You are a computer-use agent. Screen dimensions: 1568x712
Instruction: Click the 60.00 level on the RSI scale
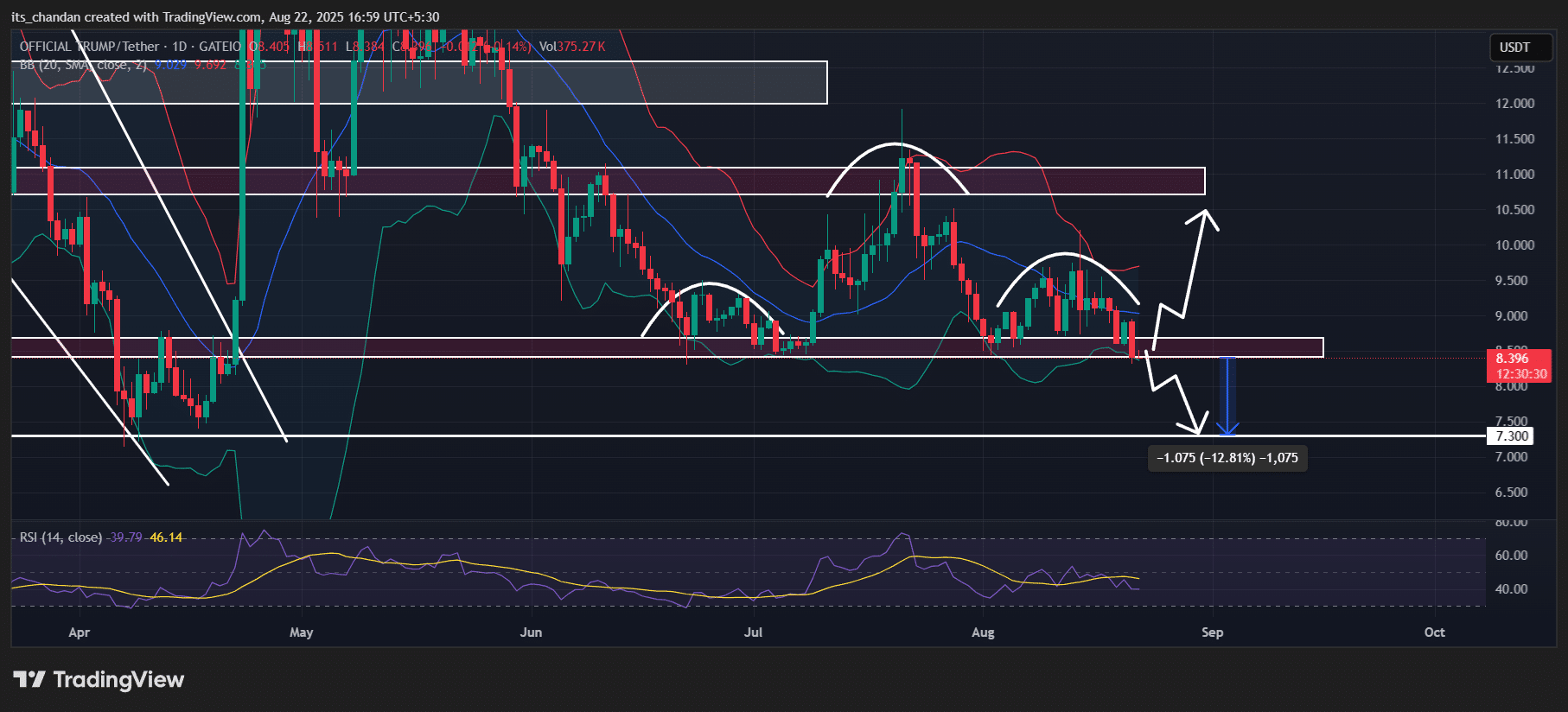[x=1511, y=556]
